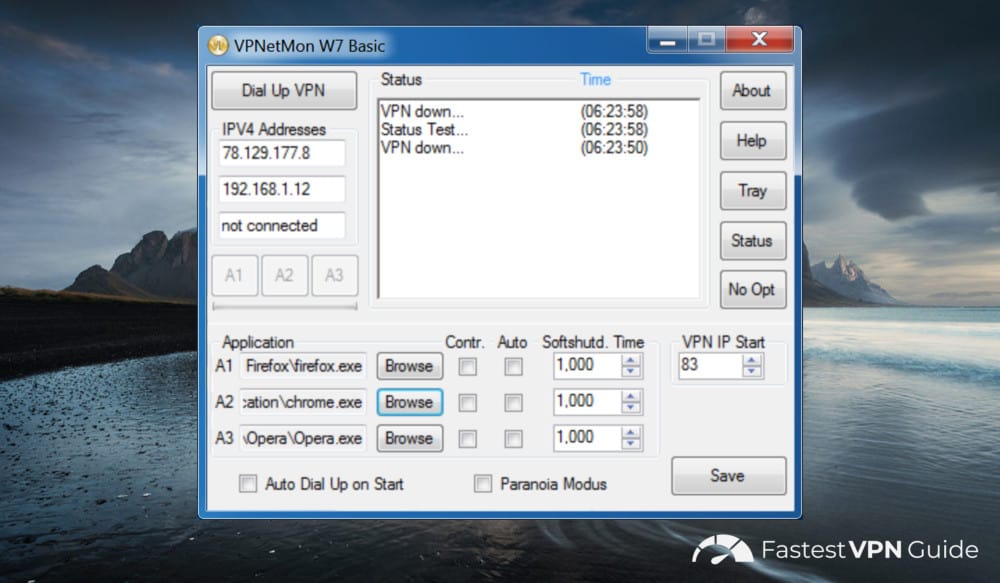Viewport: 1000px width, 583px height.
Task: Enable Contr. checkbox for A1 Firefox
Action: pos(467,367)
